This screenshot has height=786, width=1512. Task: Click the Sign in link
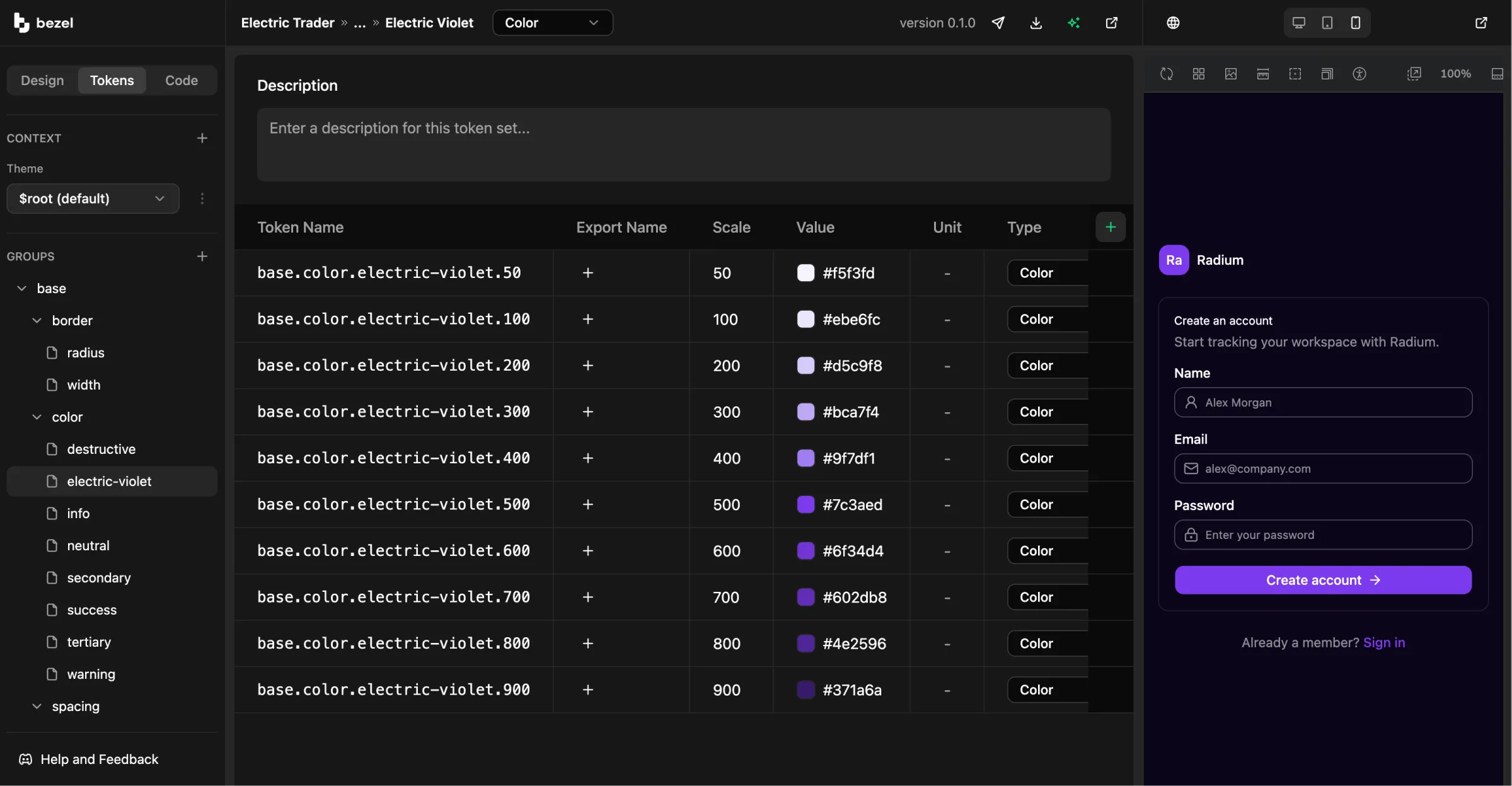click(x=1384, y=642)
